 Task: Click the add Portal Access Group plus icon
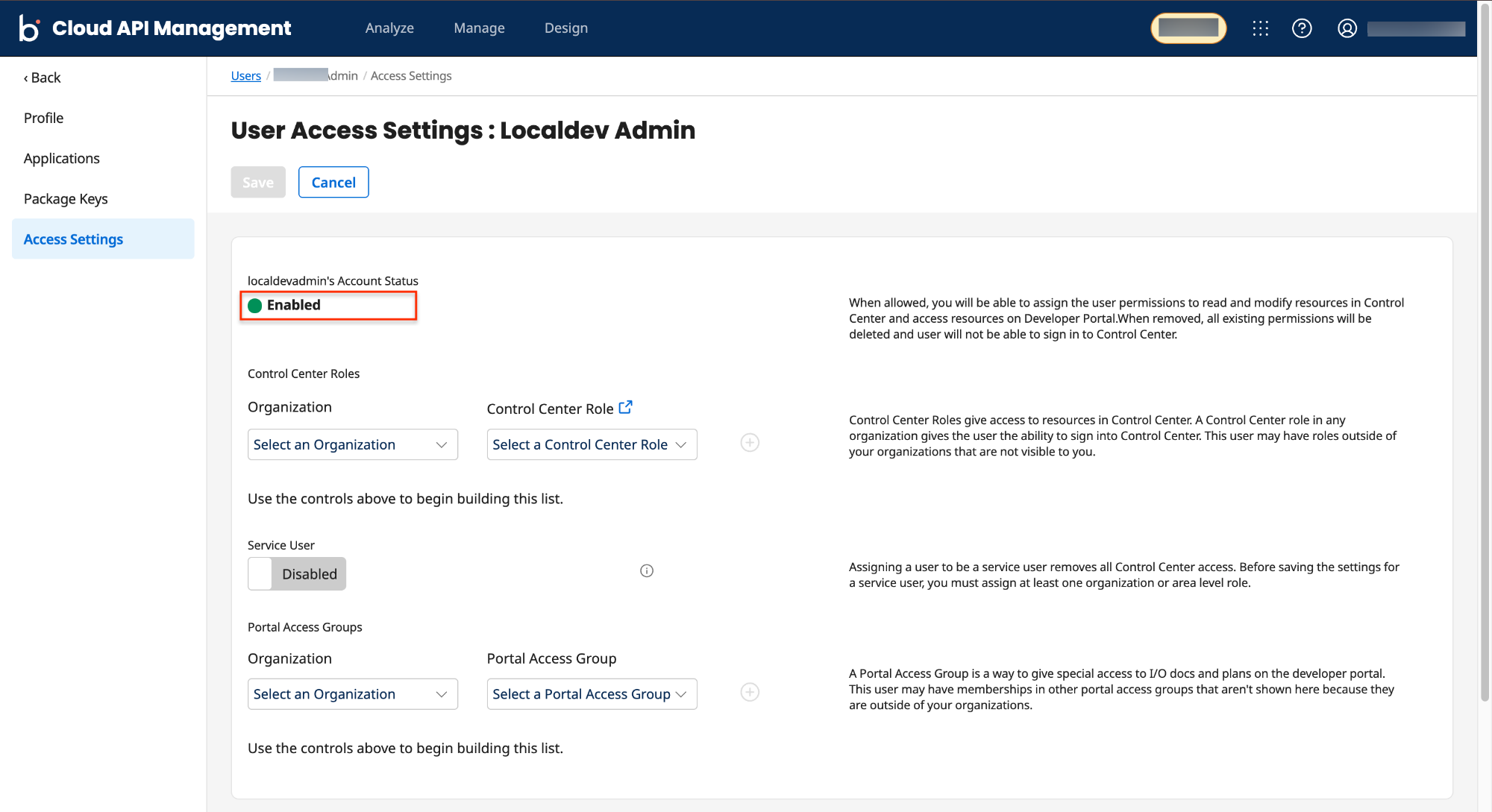(x=750, y=693)
